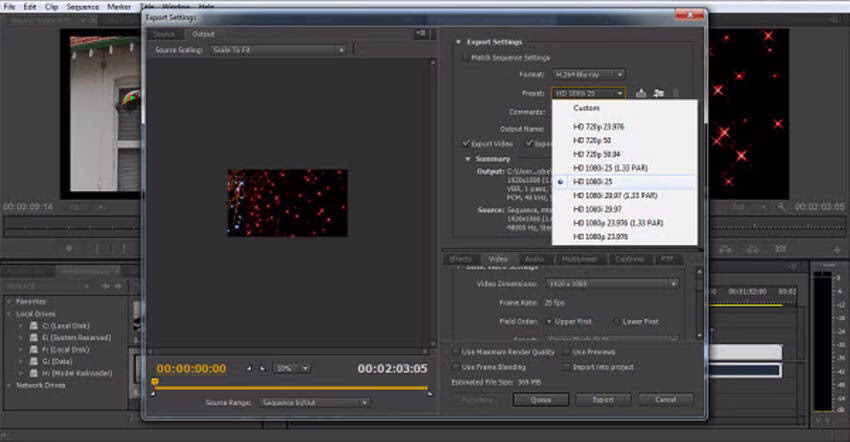Open the Format dropdown
This screenshot has height=442, width=850.
click(x=590, y=74)
